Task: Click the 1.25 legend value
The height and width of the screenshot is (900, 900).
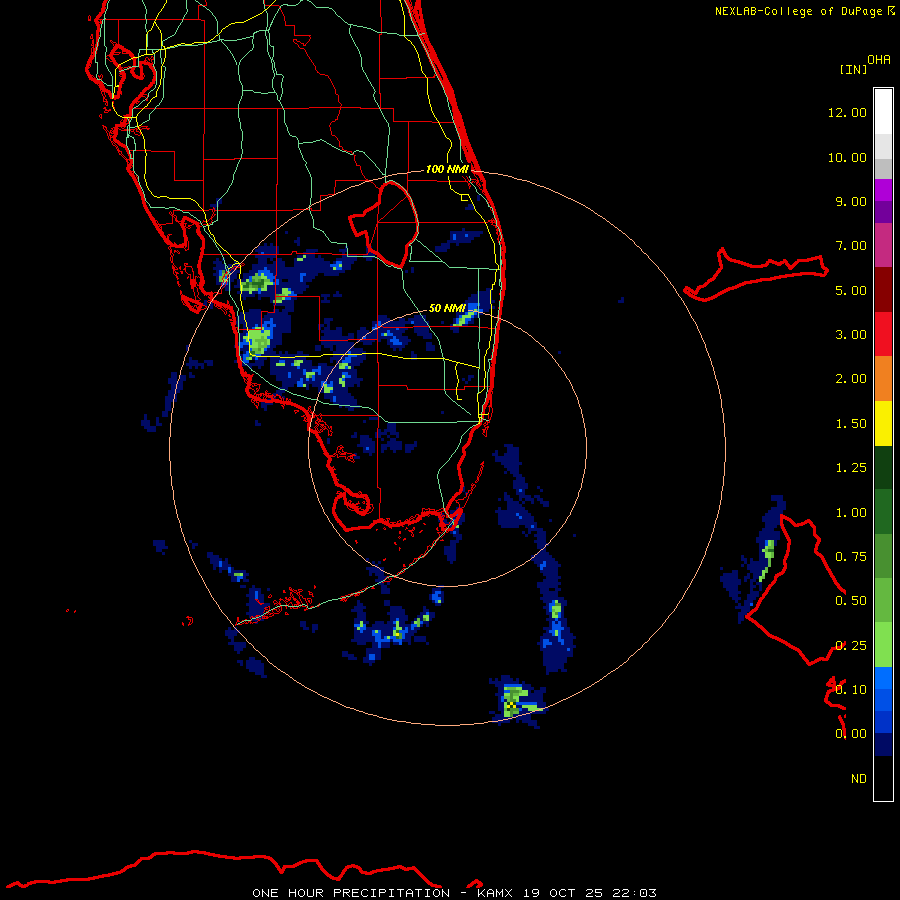Action: coord(851,468)
